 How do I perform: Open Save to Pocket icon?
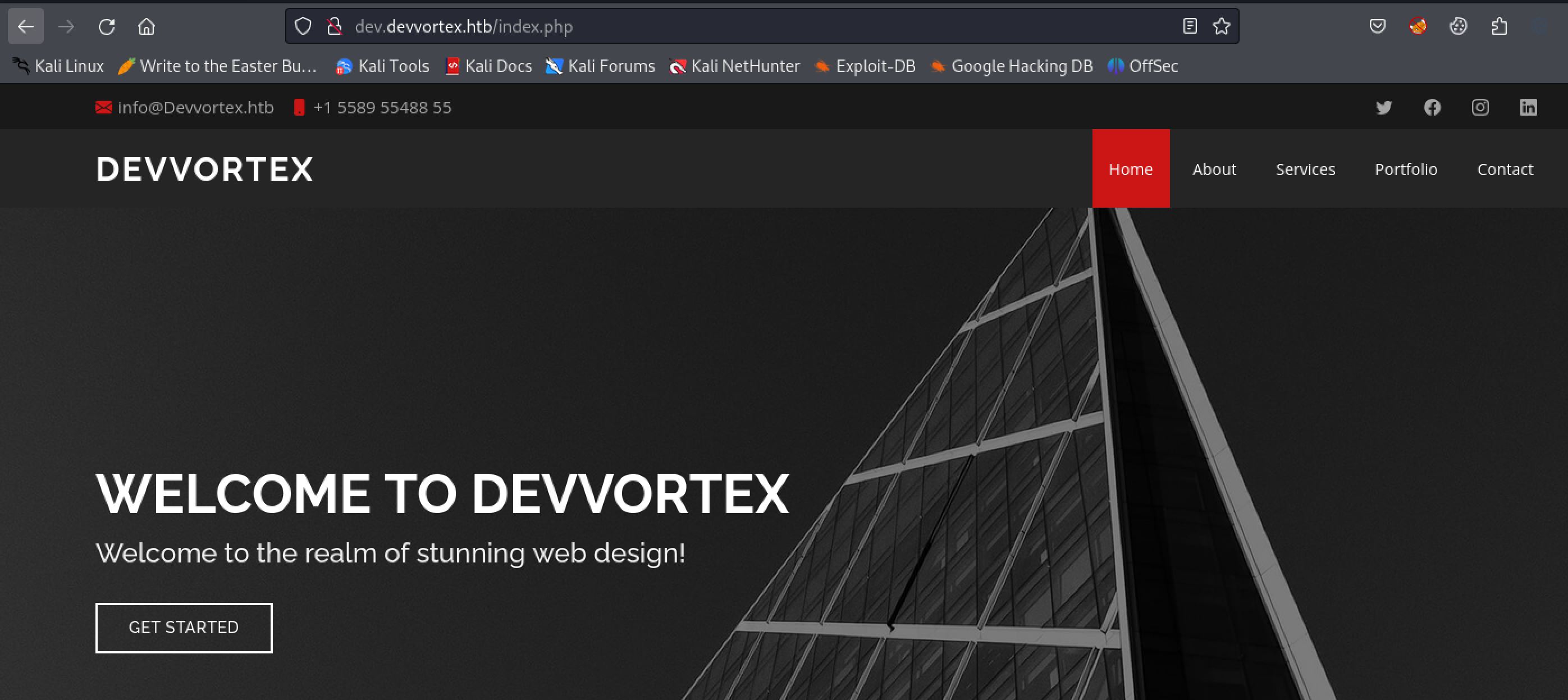point(1378,26)
